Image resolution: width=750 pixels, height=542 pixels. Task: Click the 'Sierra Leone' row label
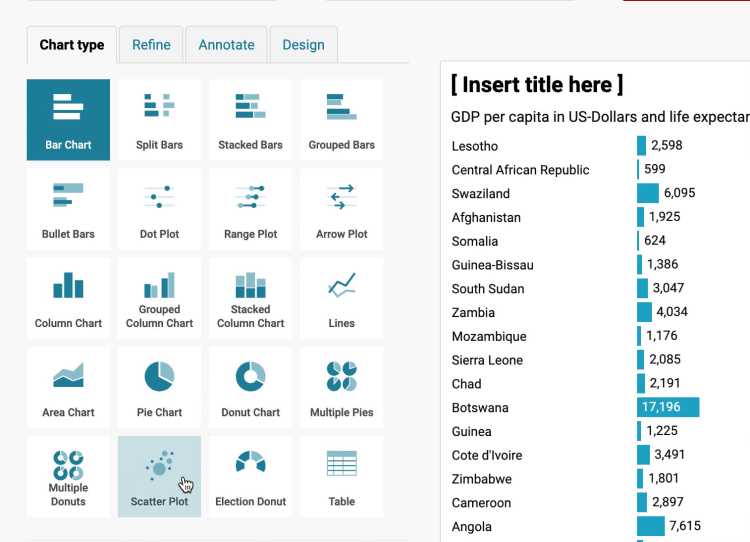[487, 360]
